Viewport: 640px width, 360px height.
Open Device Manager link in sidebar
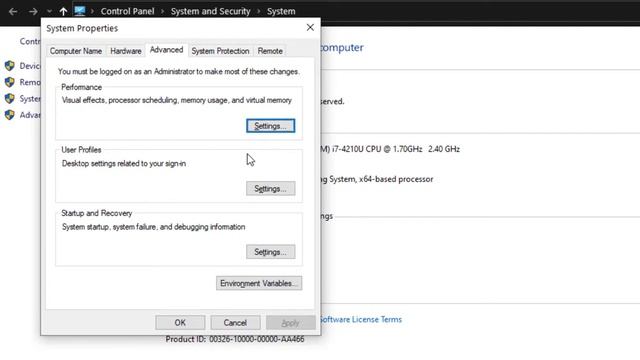click(30, 66)
